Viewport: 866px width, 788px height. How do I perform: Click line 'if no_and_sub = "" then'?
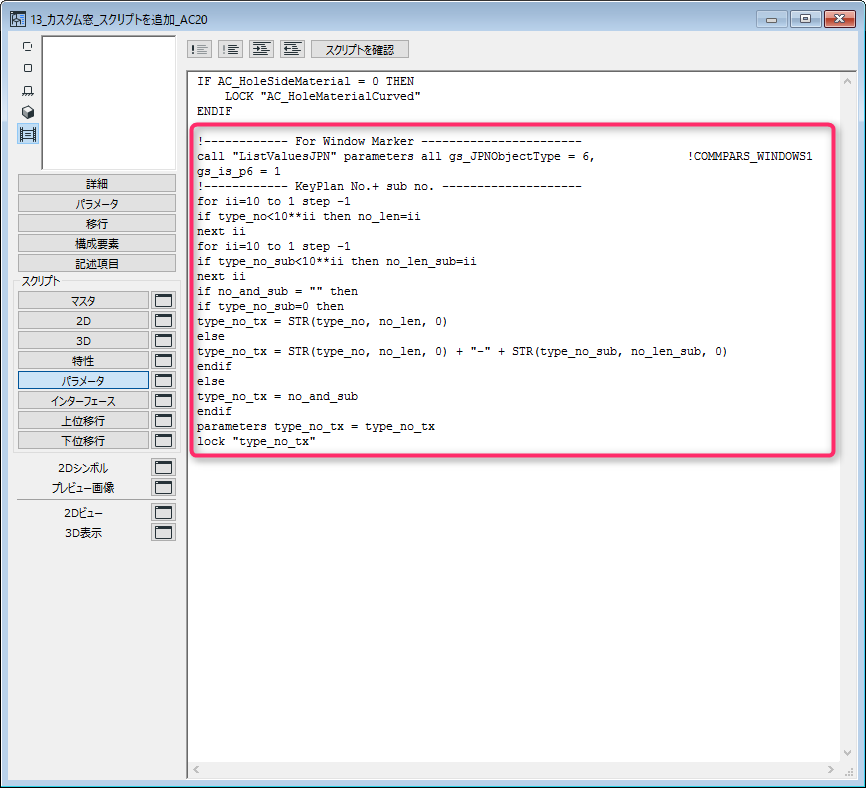(x=277, y=292)
